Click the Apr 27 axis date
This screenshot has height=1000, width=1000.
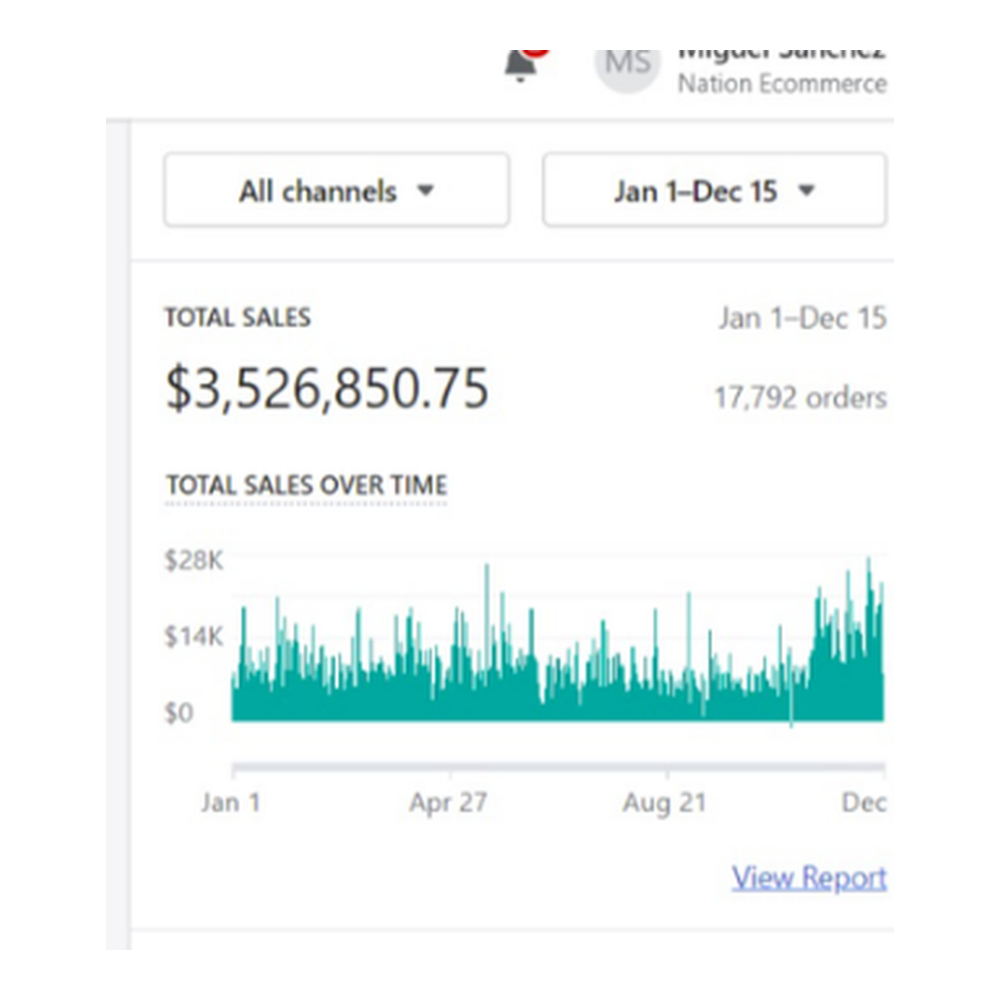pos(448,802)
